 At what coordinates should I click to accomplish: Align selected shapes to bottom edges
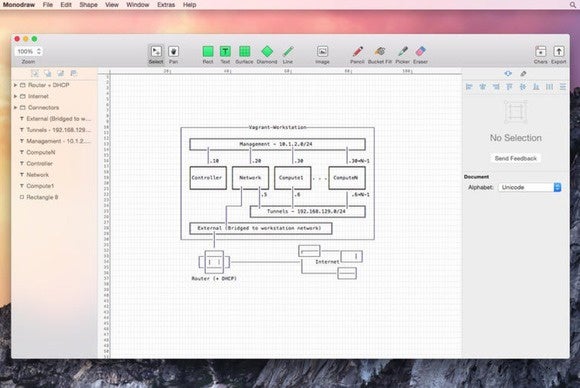536,87
